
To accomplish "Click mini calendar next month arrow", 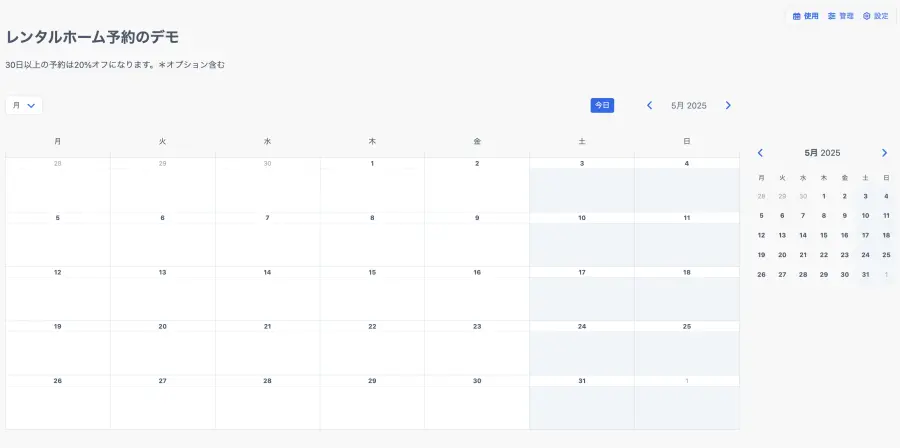I will [x=884, y=153].
